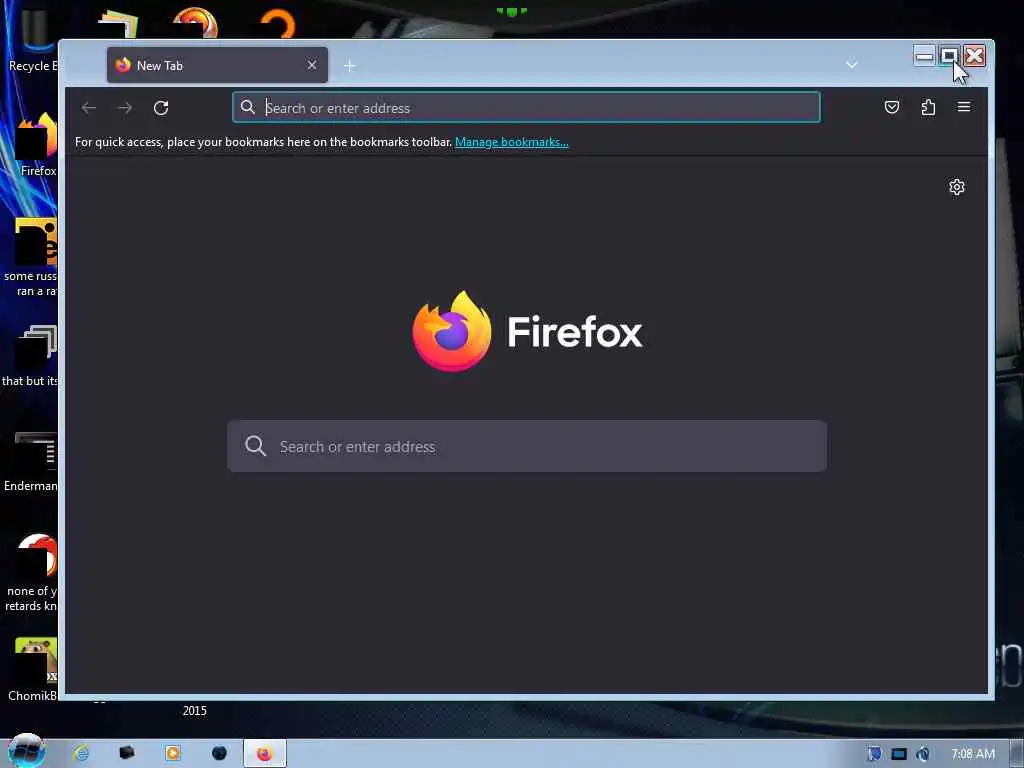Open new tab page settings gear
The width and height of the screenshot is (1024, 768).
(x=957, y=187)
